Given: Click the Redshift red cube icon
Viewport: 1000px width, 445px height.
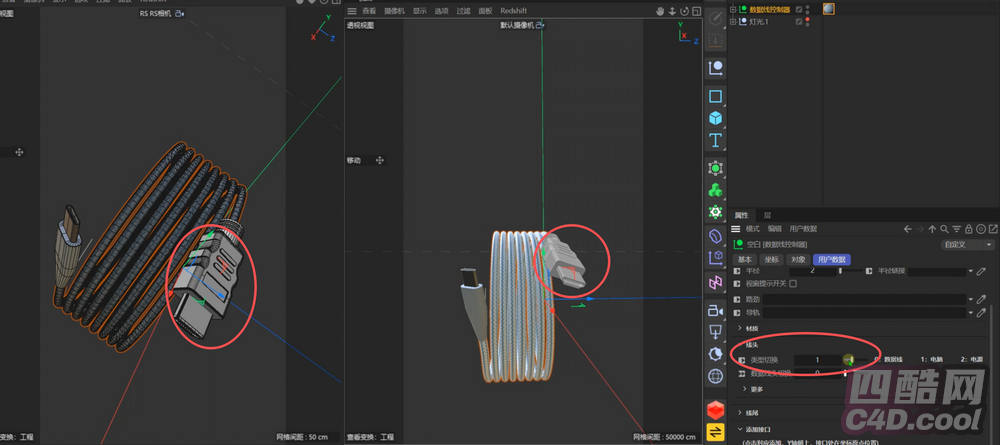Looking at the screenshot, I should click(x=715, y=409).
